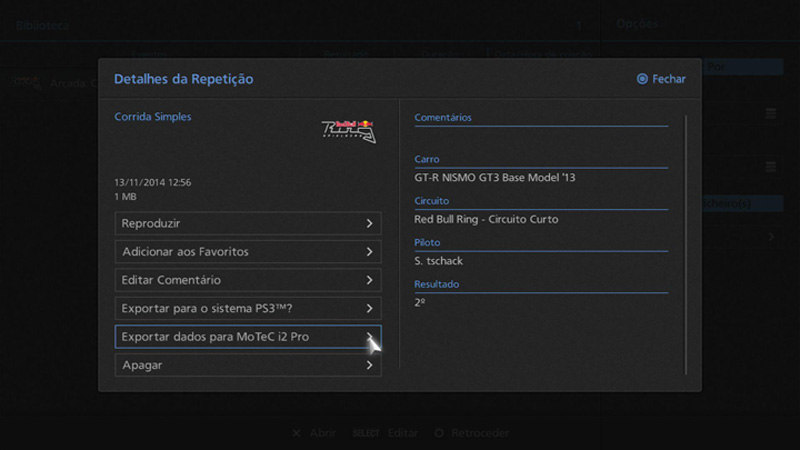The width and height of the screenshot is (800, 450).
Task: Click the Comentários field header
Action: pyautogui.click(x=443, y=118)
